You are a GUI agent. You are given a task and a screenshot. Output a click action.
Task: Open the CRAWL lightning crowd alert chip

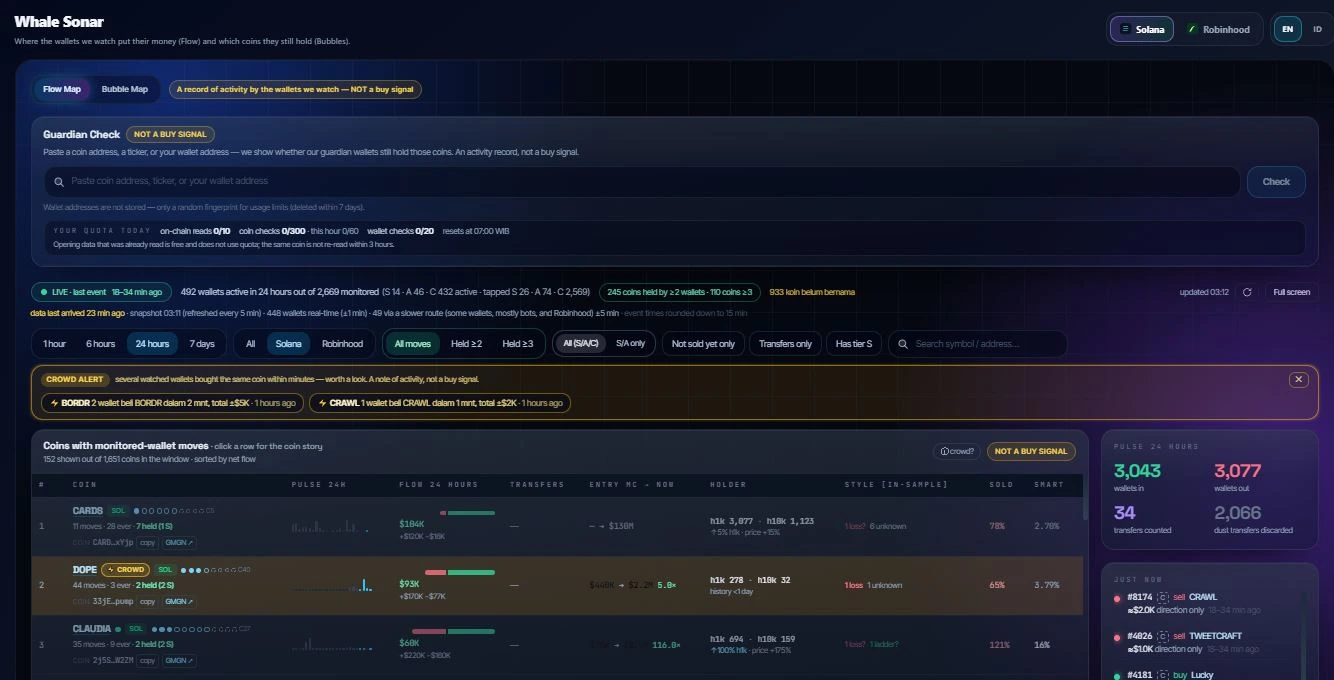click(440, 402)
